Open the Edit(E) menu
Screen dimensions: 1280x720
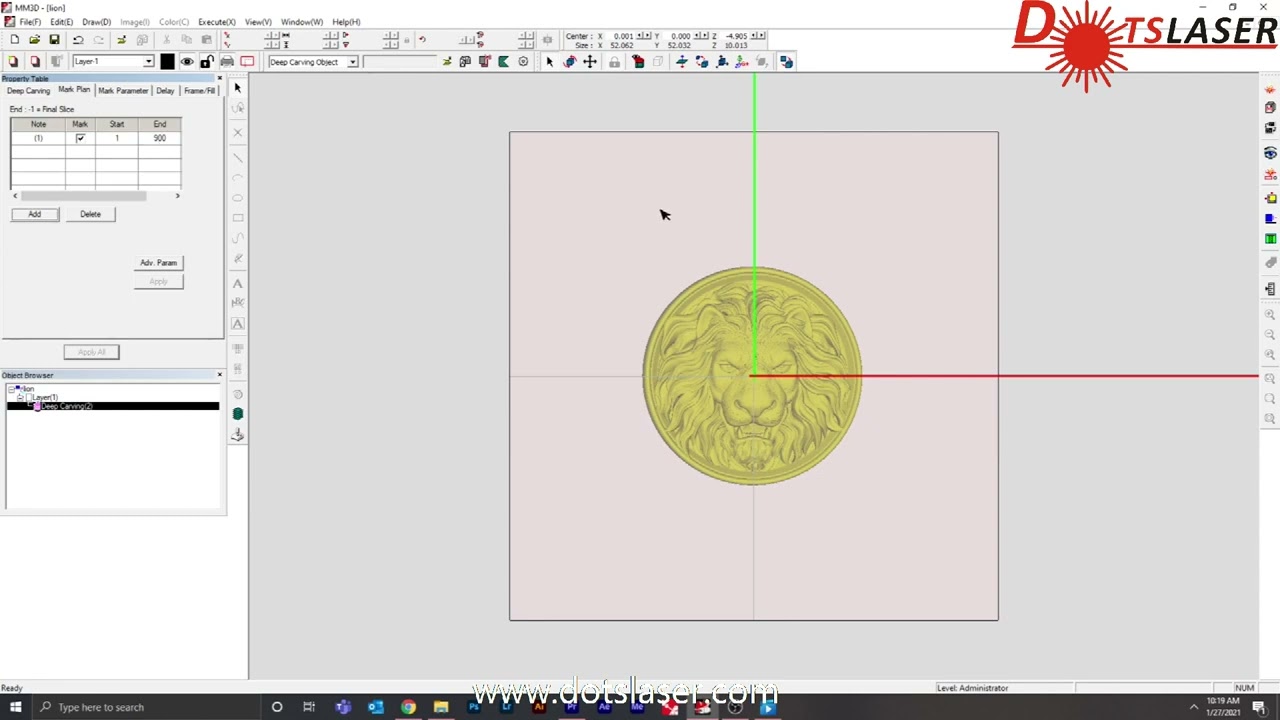[x=61, y=22]
